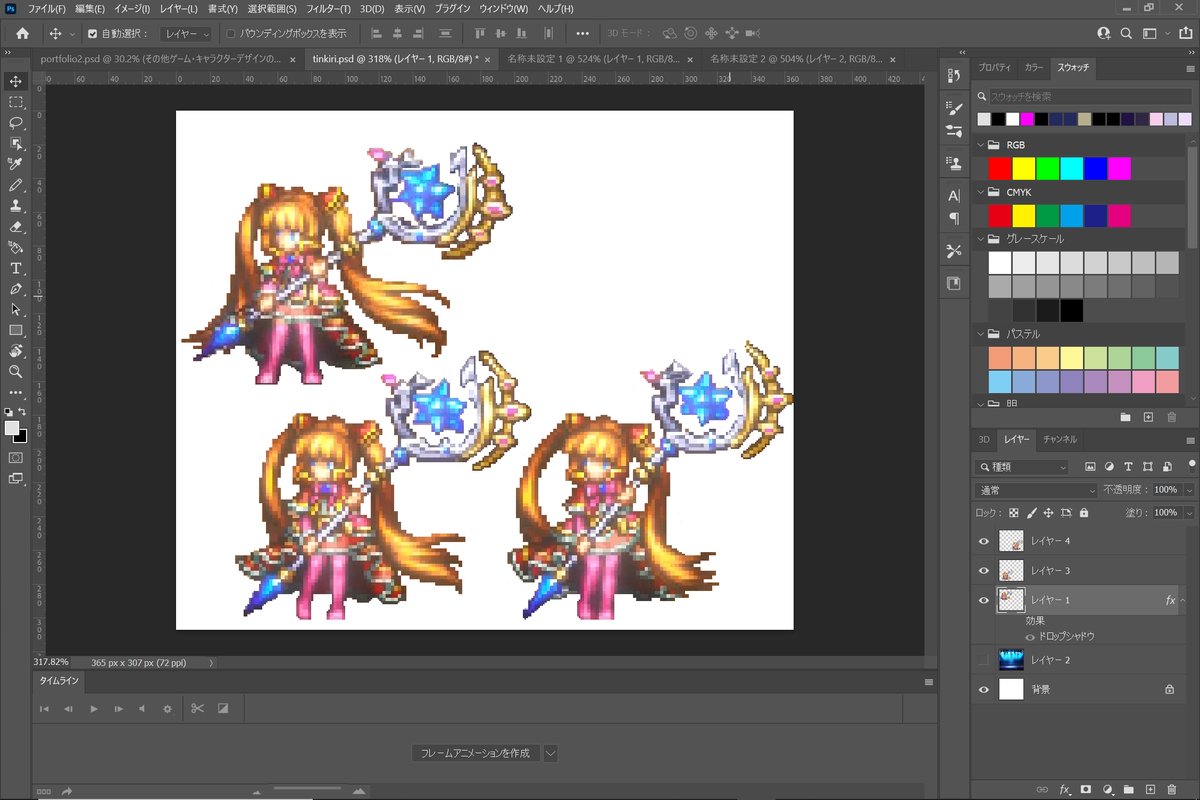Select the Rectangular Marquee tool
Image resolution: width=1200 pixels, height=800 pixels.
pos(16,102)
